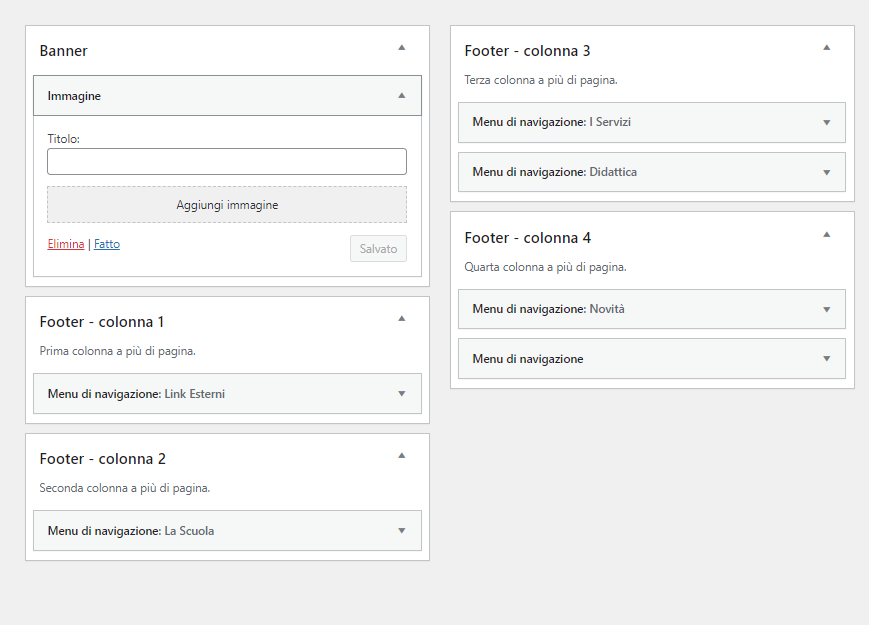Viewport: 869px width, 625px height.
Task: Collapse Footer - colonna 3 panel arrow
Action: click(826, 48)
